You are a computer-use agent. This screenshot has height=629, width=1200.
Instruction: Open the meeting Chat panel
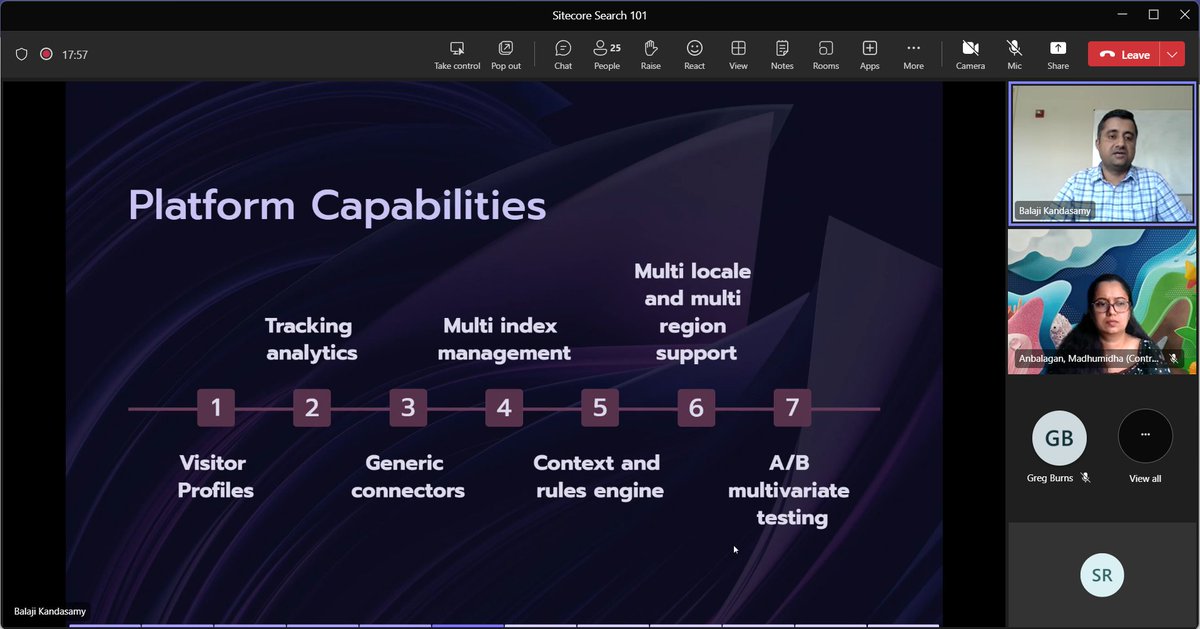click(563, 55)
